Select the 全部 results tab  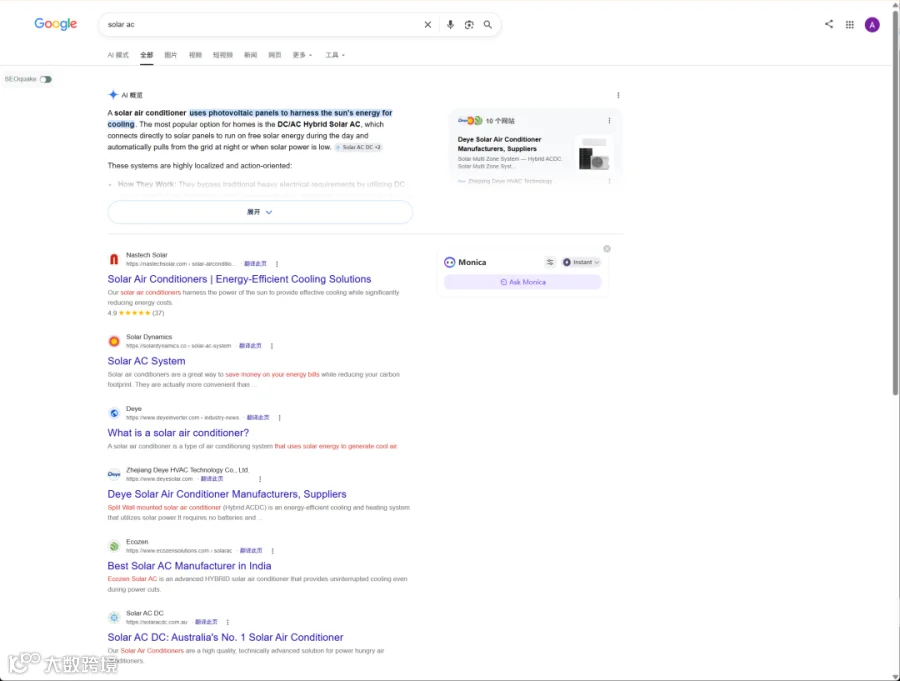[x=147, y=55]
